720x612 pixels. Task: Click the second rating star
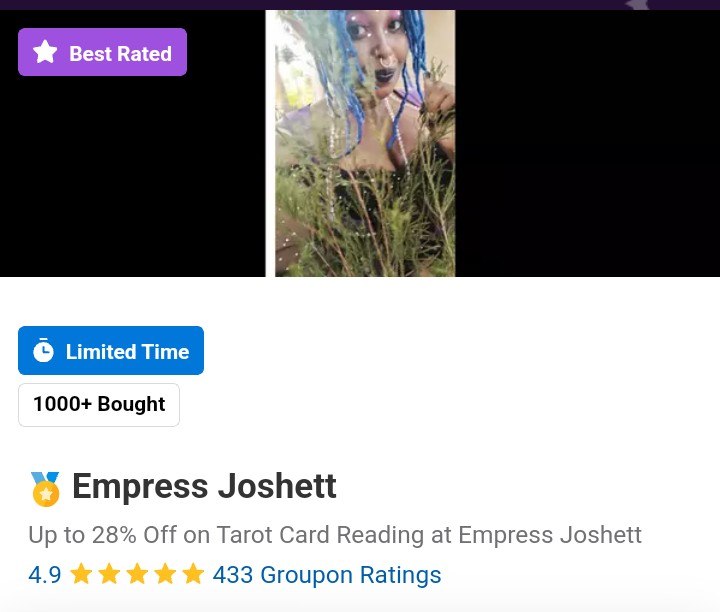[109, 574]
